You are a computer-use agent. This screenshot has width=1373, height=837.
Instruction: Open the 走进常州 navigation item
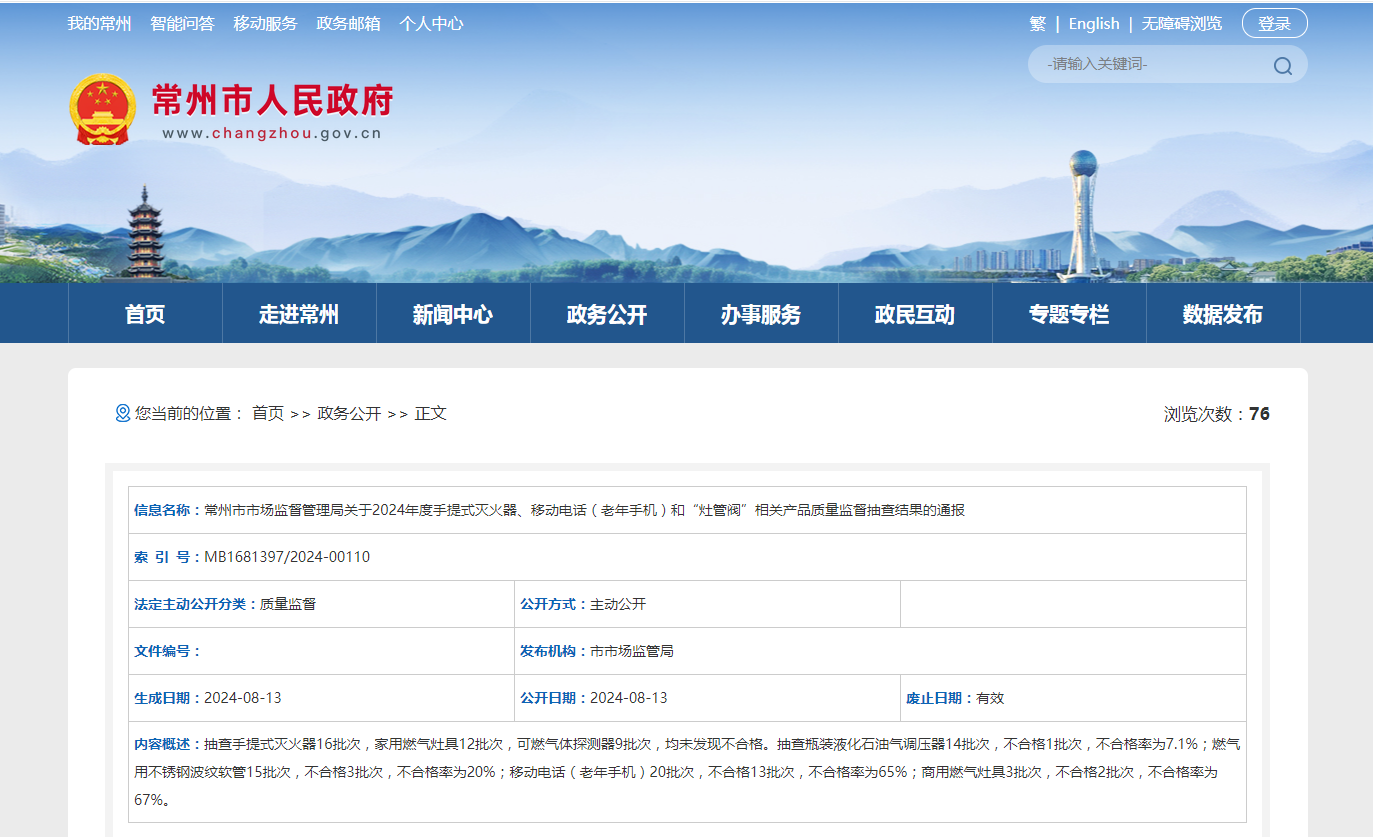[299, 314]
